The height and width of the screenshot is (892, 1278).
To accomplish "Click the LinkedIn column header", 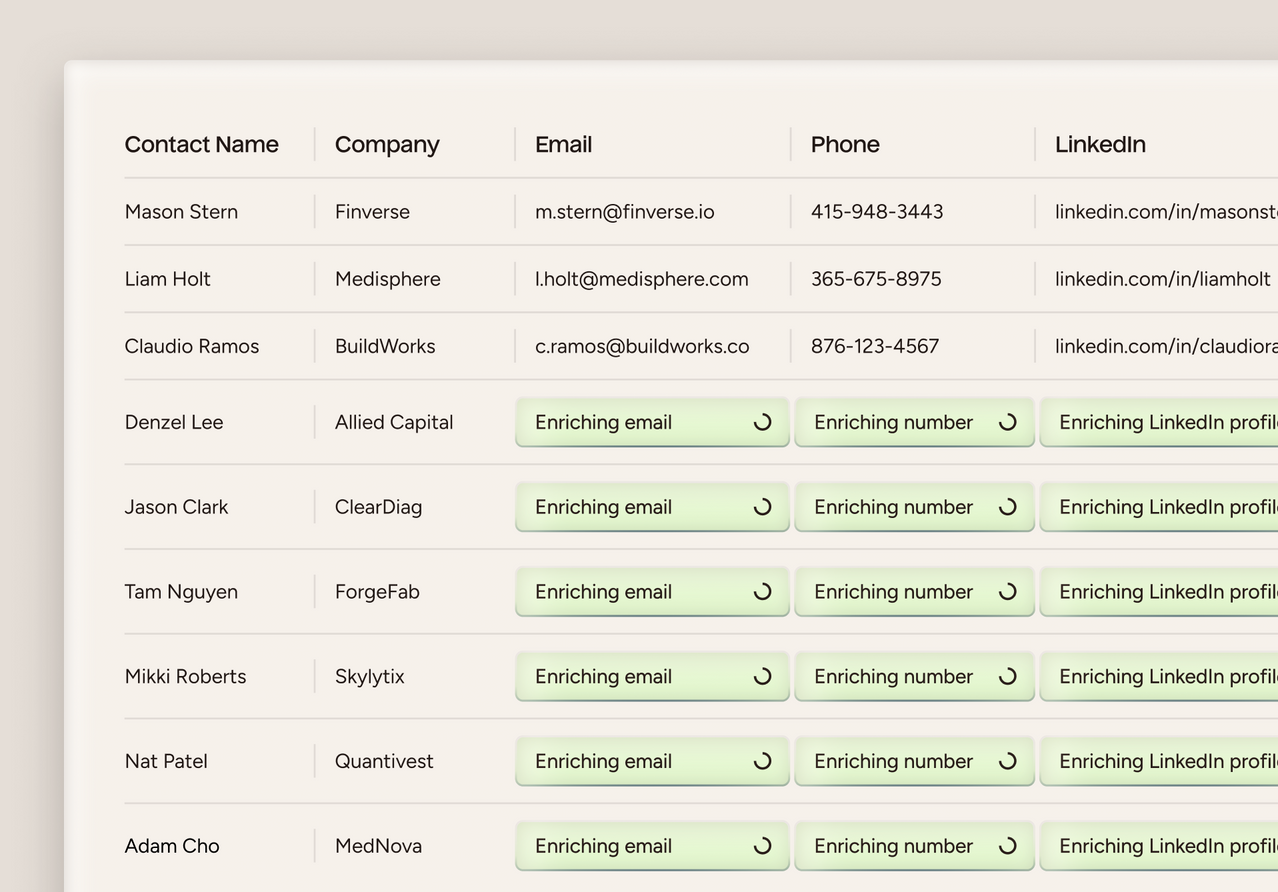I will coord(1100,144).
